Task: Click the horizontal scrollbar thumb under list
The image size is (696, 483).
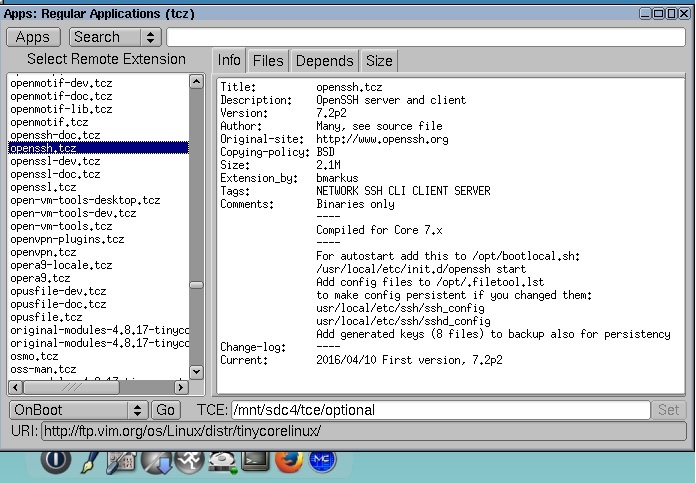Action: pyautogui.click(x=71, y=388)
